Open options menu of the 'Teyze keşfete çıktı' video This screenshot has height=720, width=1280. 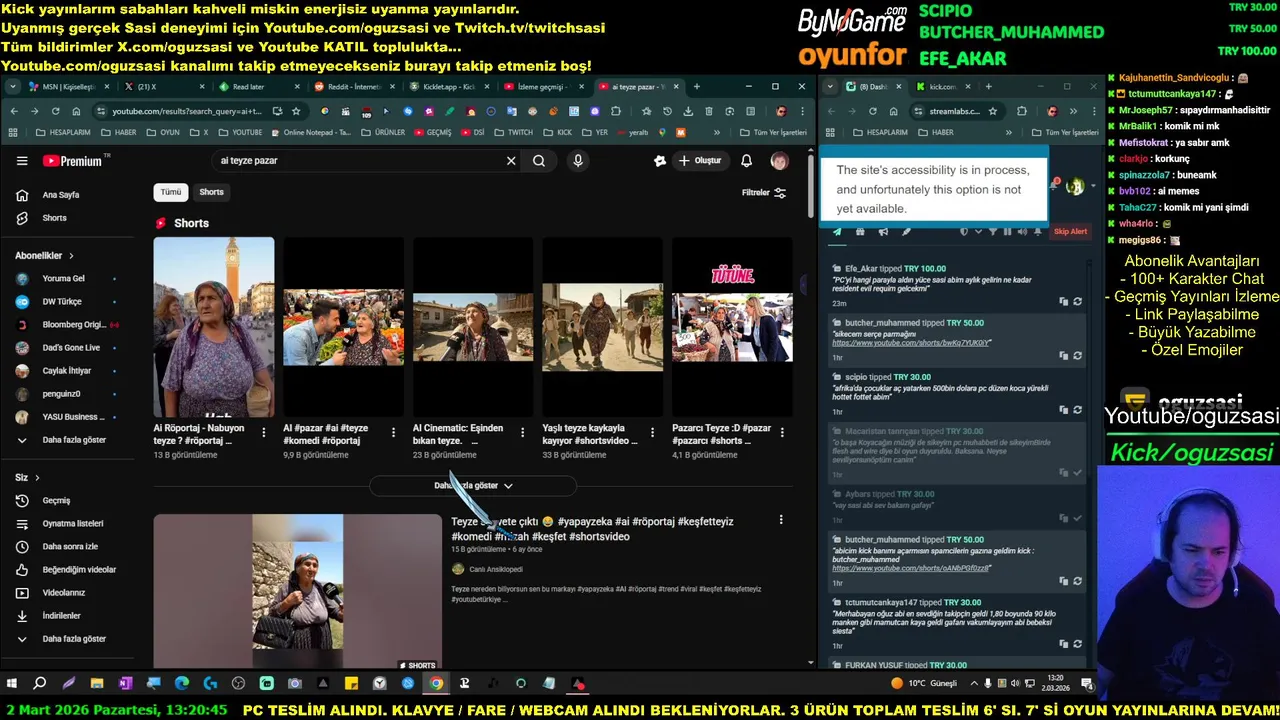[781, 520]
